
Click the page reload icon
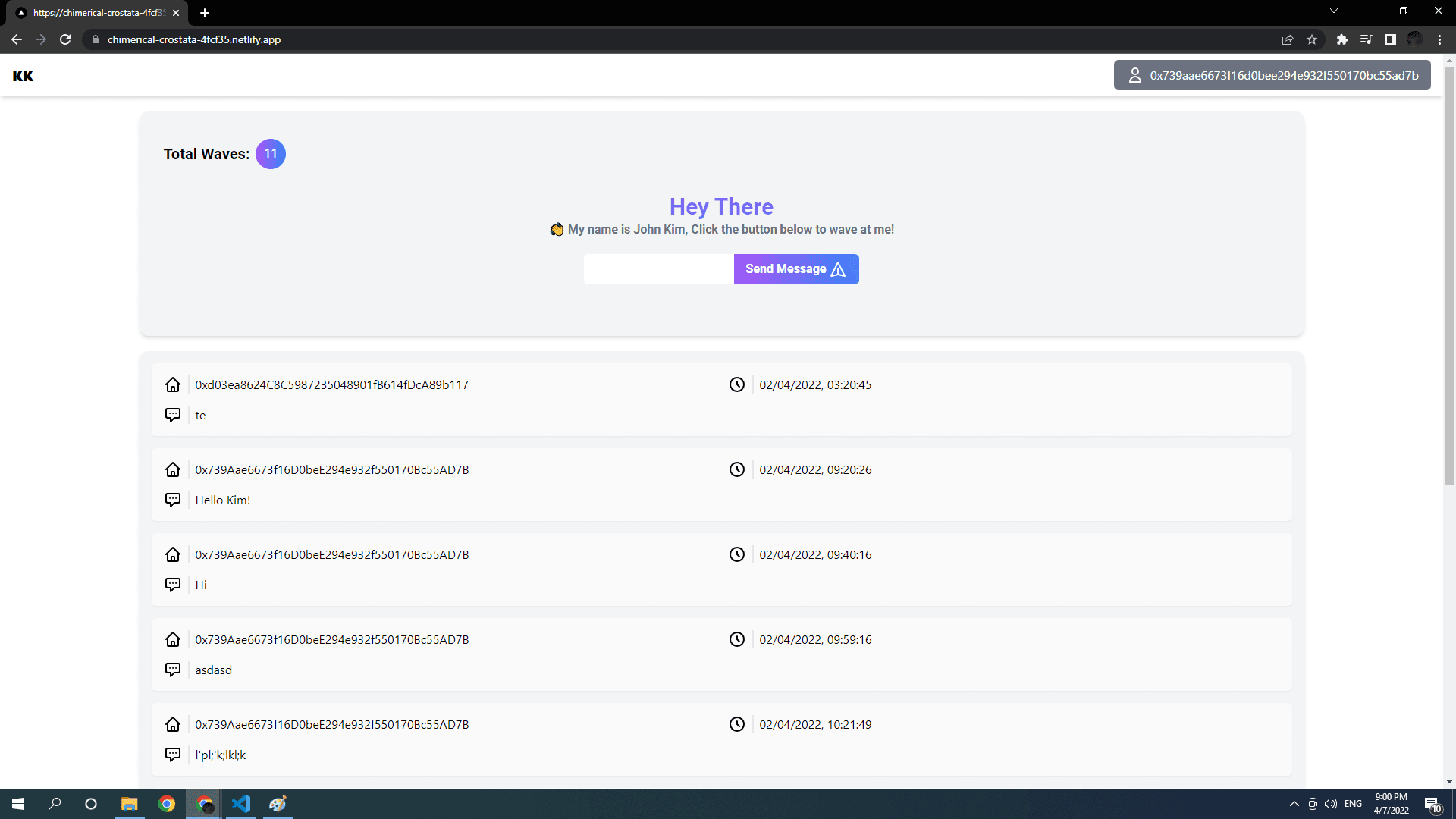pyautogui.click(x=65, y=39)
